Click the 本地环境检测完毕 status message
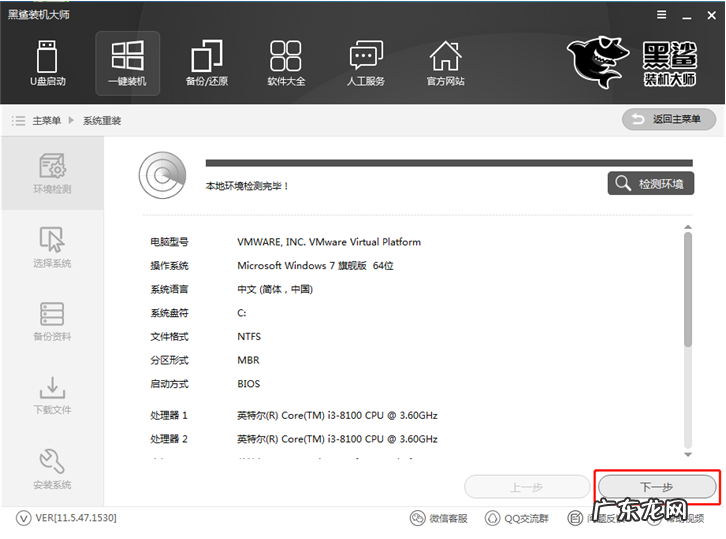This screenshot has height=539, width=726. [247, 186]
